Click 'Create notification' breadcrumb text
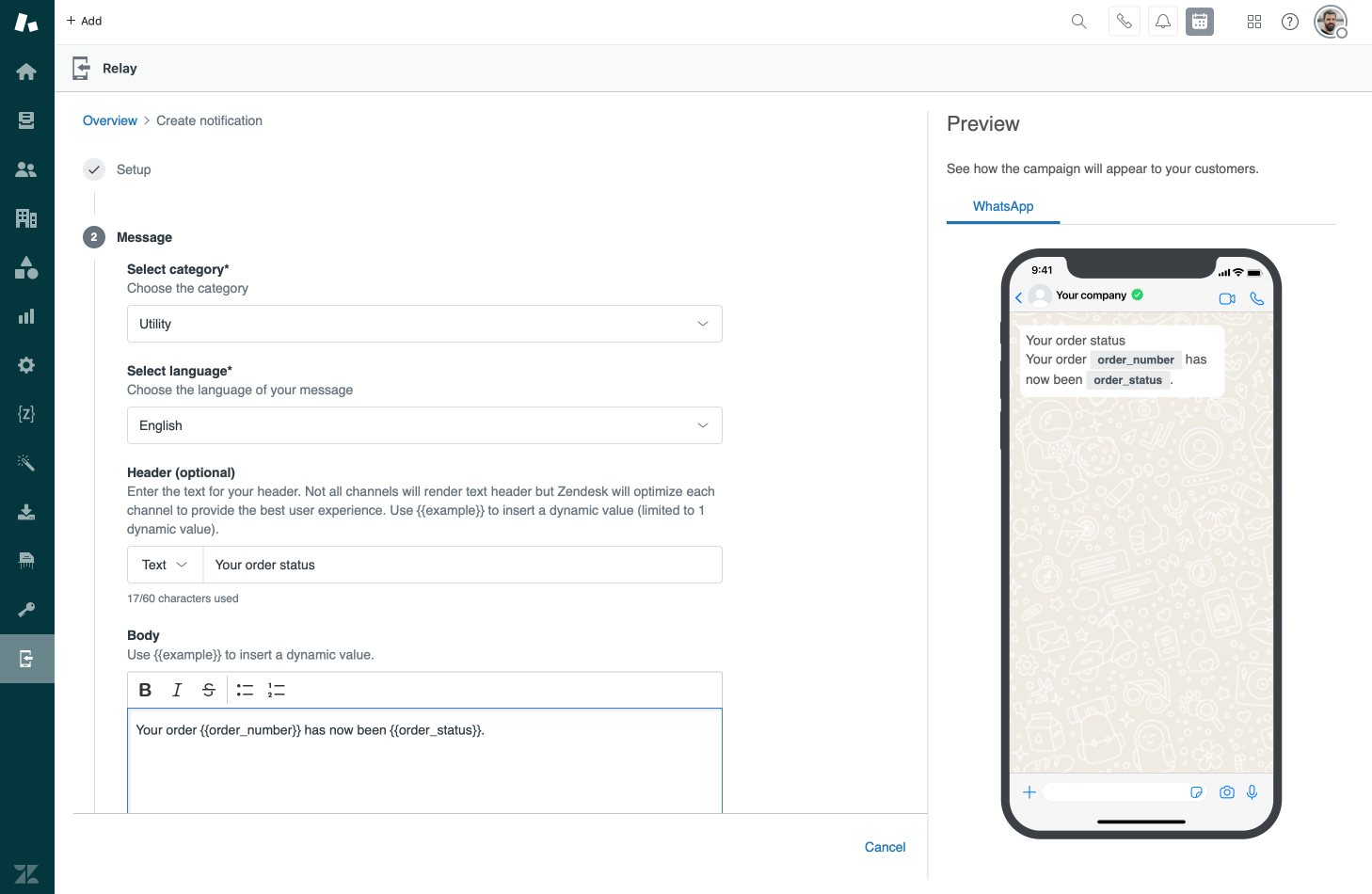The height and width of the screenshot is (894, 1372). click(x=209, y=120)
